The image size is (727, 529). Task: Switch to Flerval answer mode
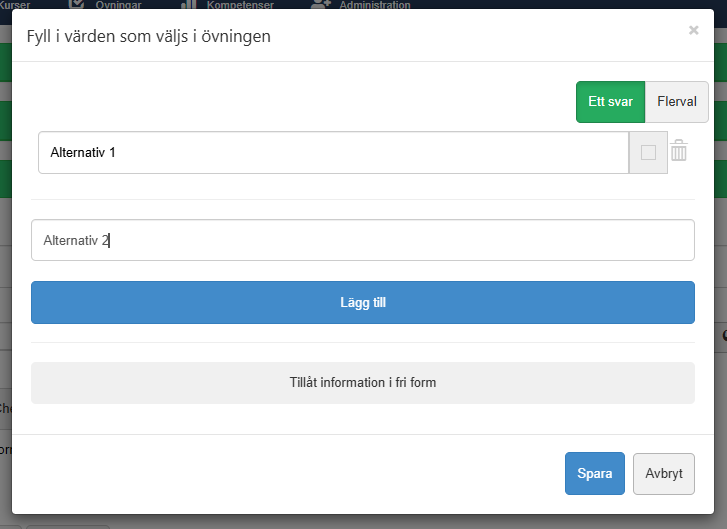[677, 102]
